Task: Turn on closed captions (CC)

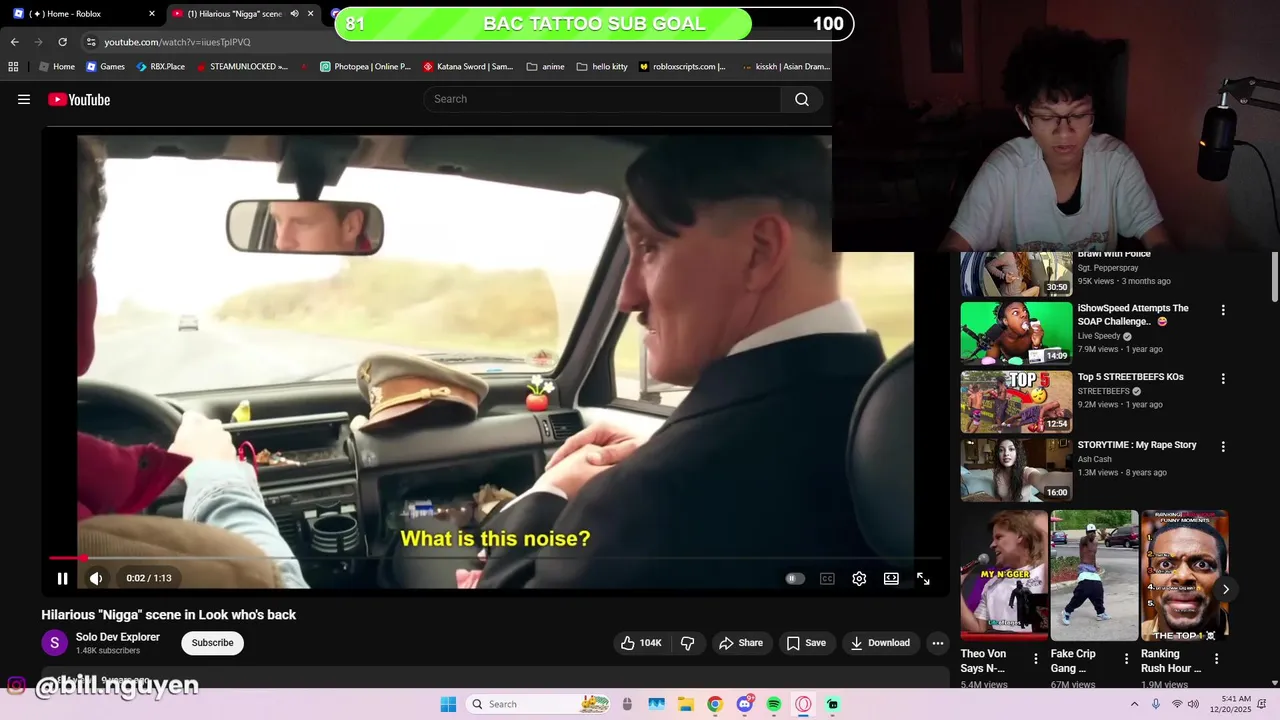Action: click(x=827, y=578)
